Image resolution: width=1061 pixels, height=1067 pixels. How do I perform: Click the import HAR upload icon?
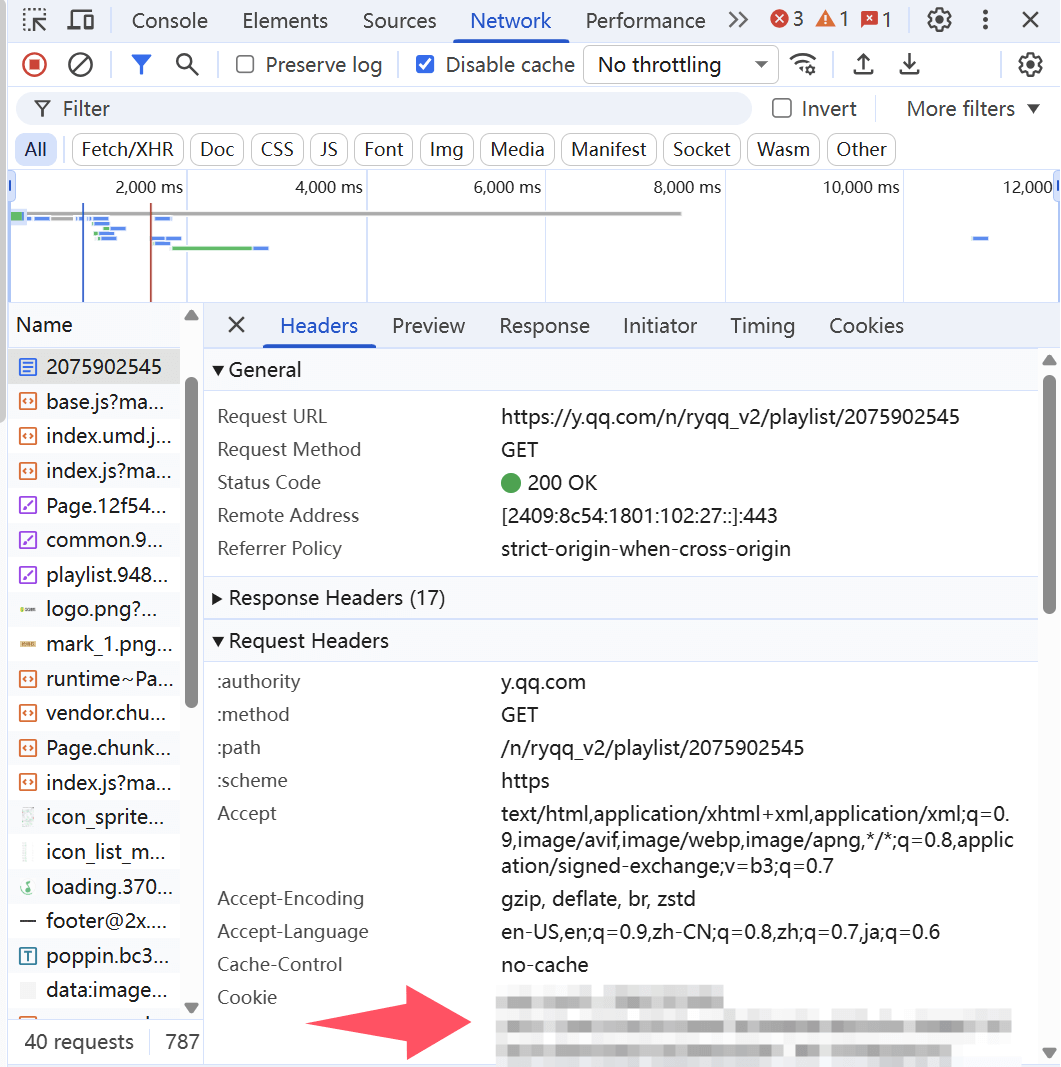click(863, 65)
